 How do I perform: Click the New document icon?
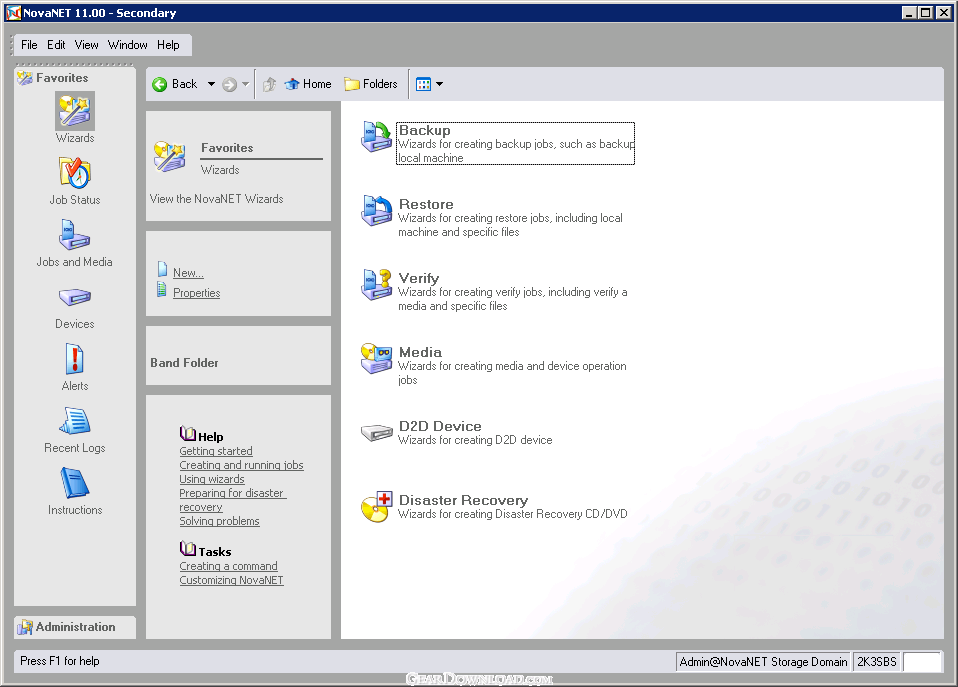pos(162,269)
